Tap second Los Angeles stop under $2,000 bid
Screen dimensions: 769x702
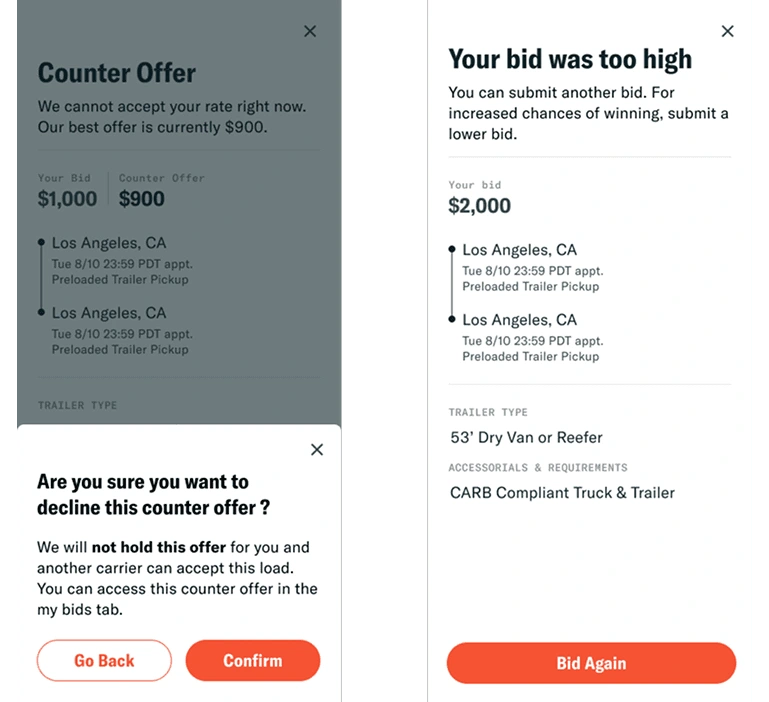coord(519,320)
